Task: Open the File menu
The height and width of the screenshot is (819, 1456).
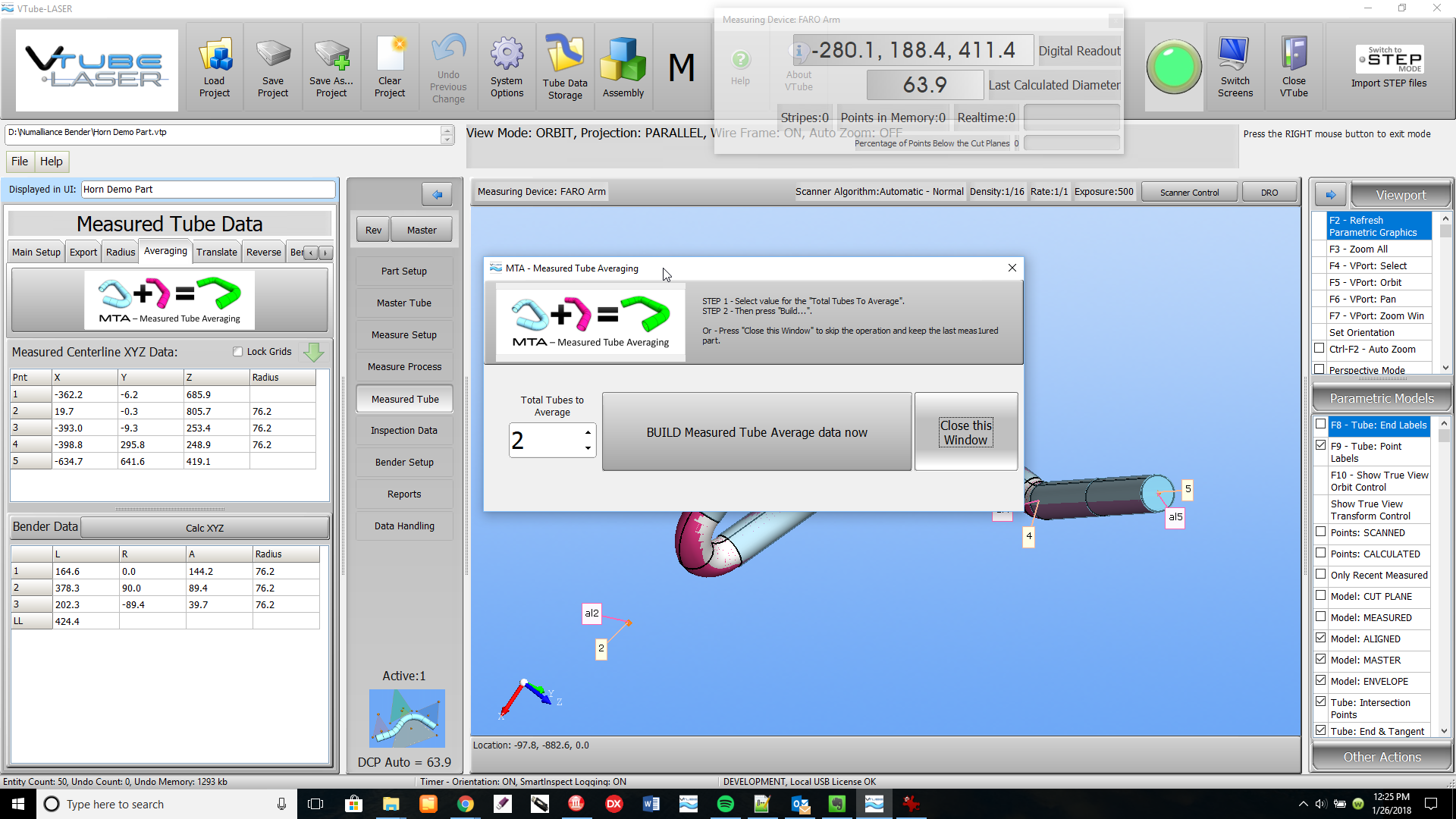Action: coord(20,162)
